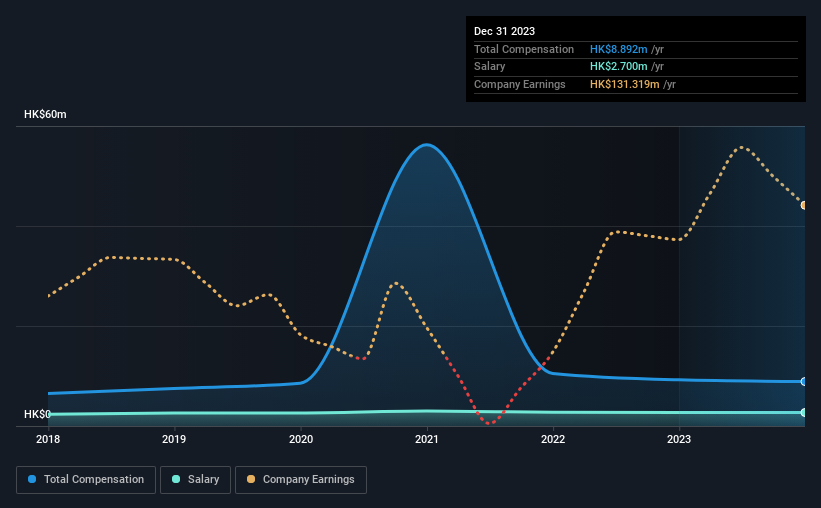Click the orange Company Earnings legend dot
This screenshot has height=508, width=821.
[251, 479]
